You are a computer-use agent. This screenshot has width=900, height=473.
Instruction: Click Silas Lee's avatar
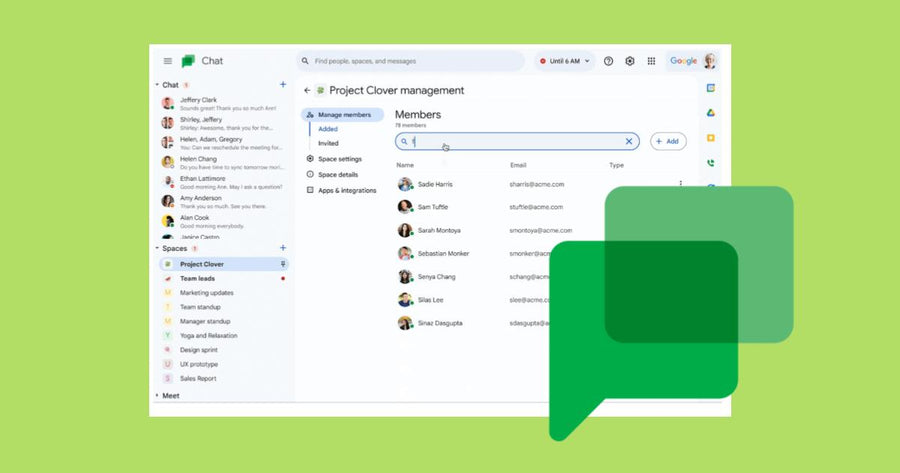point(405,300)
